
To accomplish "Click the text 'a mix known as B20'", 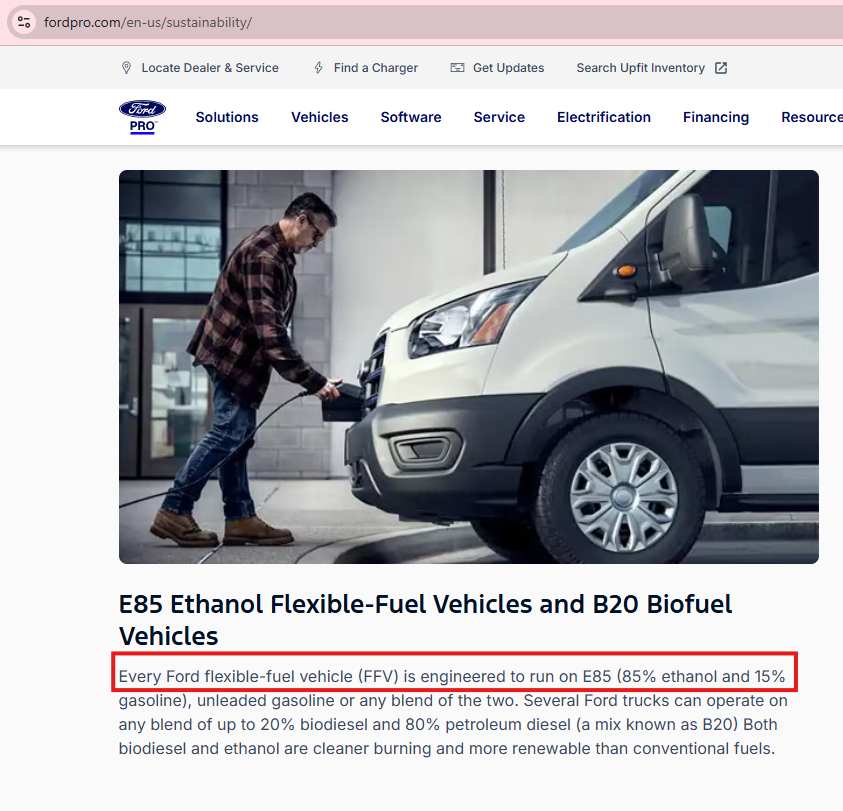I will click(659, 724).
